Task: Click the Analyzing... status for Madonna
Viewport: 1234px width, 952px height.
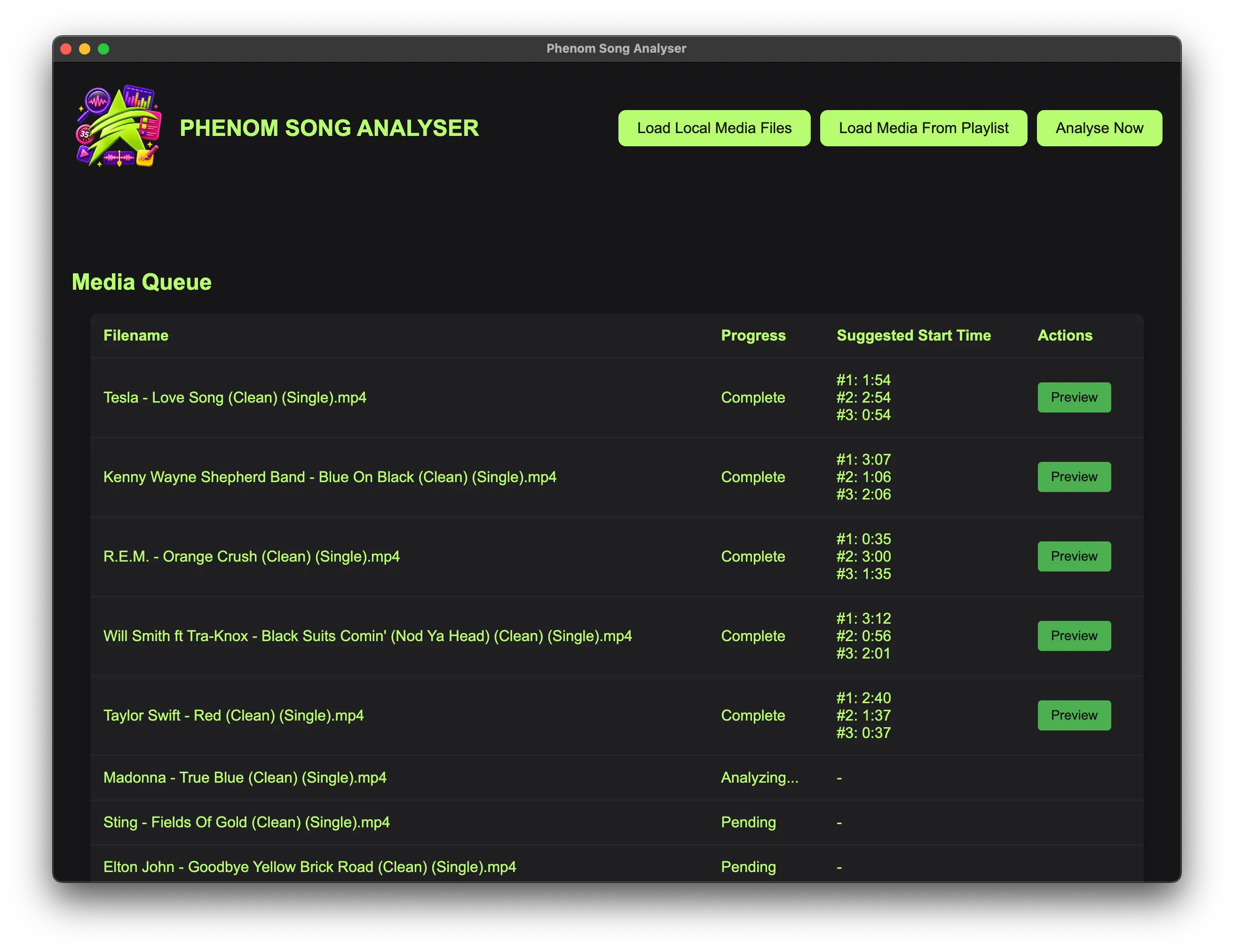Action: pyautogui.click(x=759, y=778)
